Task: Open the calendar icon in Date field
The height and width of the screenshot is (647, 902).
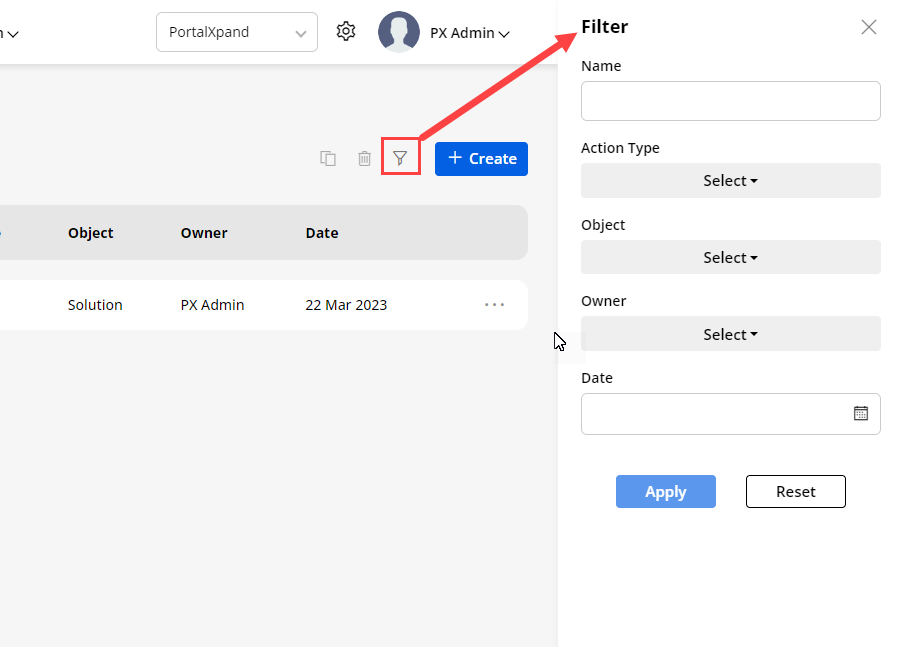Action: [x=860, y=413]
